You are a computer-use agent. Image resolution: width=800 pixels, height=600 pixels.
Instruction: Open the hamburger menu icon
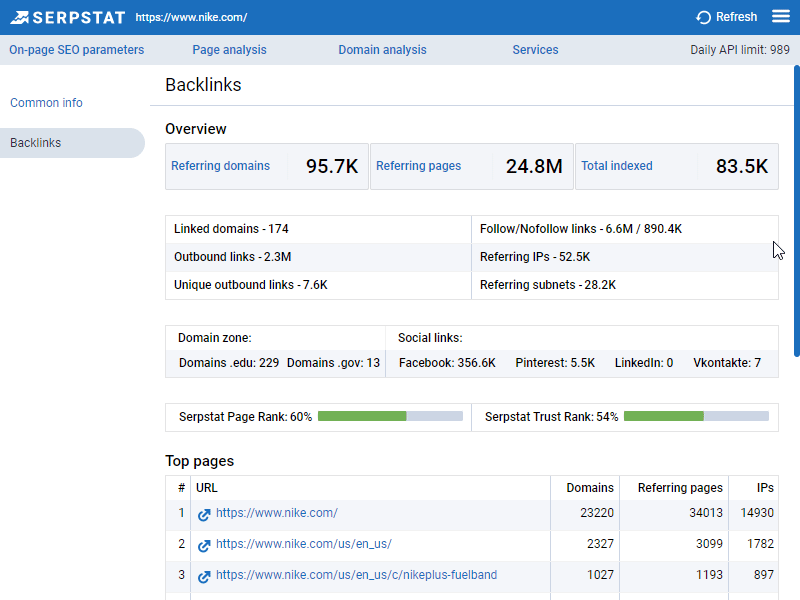tap(781, 16)
